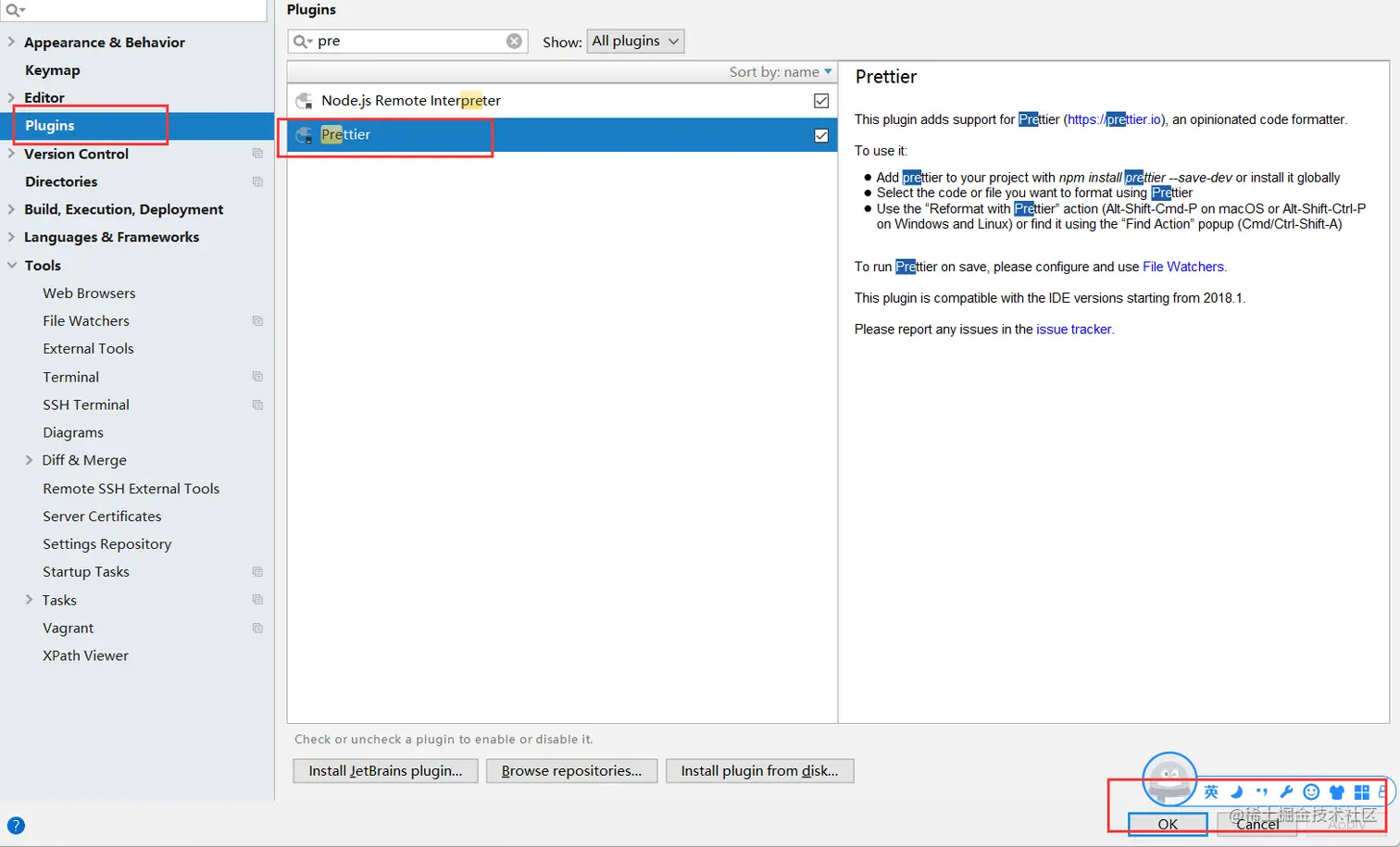Open File Watchers settings in tree

pos(86,321)
